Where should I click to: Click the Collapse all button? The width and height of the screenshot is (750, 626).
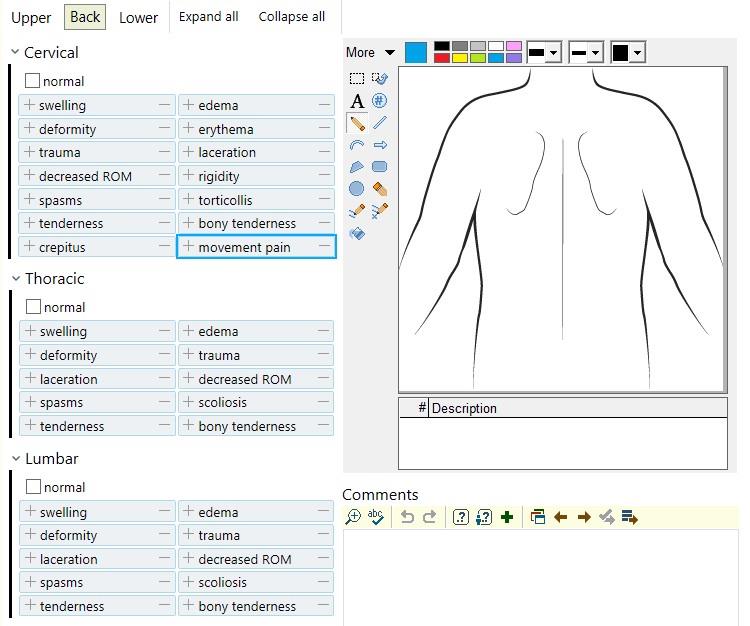(x=291, y=17)
